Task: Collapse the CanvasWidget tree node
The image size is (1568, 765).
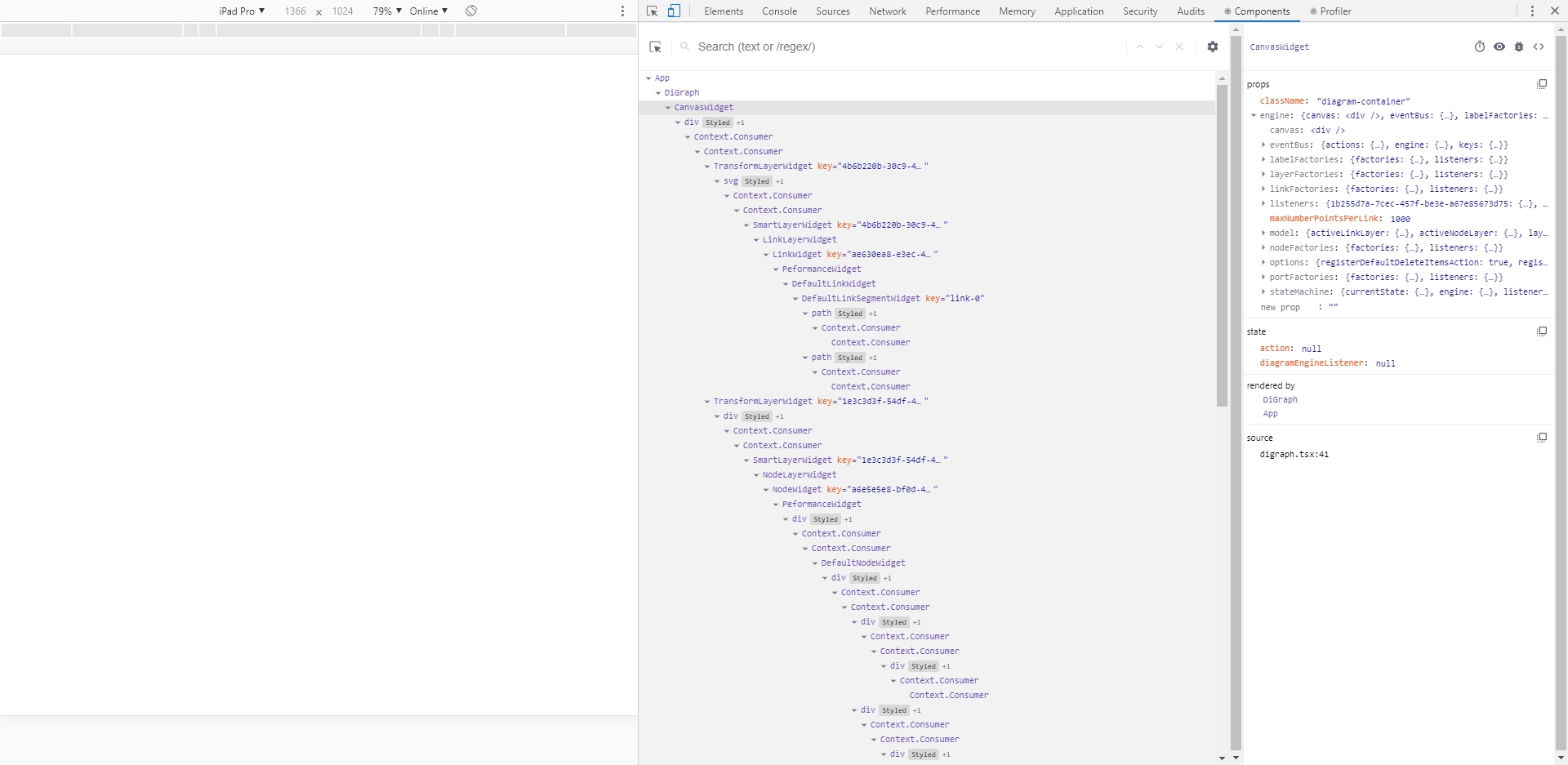Action: [x=668, y=108]
